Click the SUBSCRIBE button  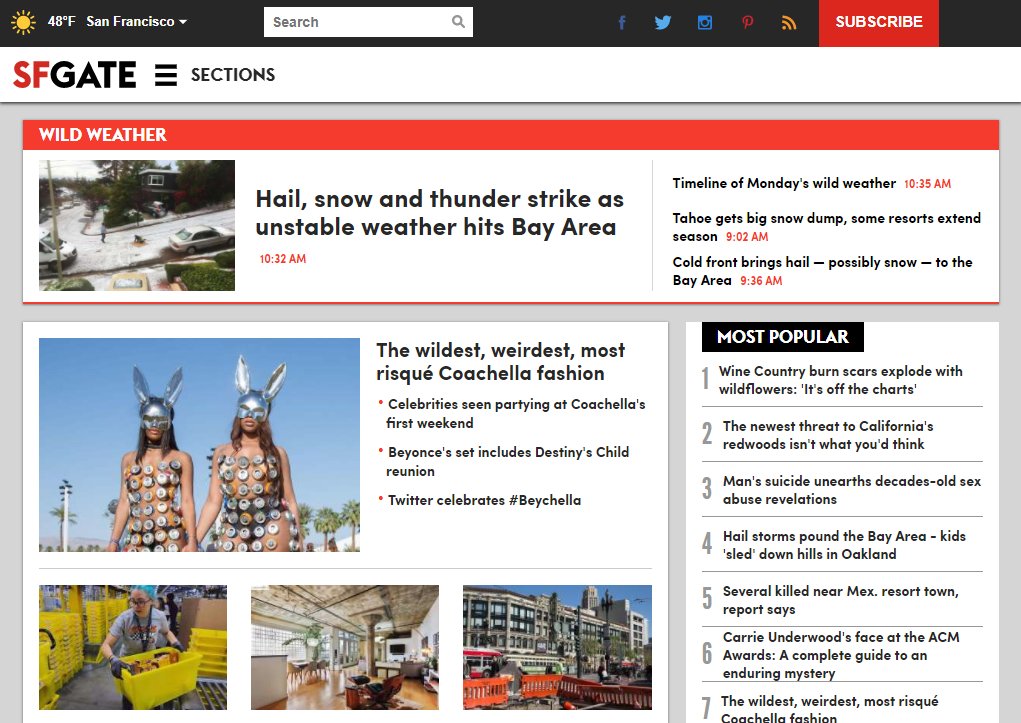coord(877,21)
